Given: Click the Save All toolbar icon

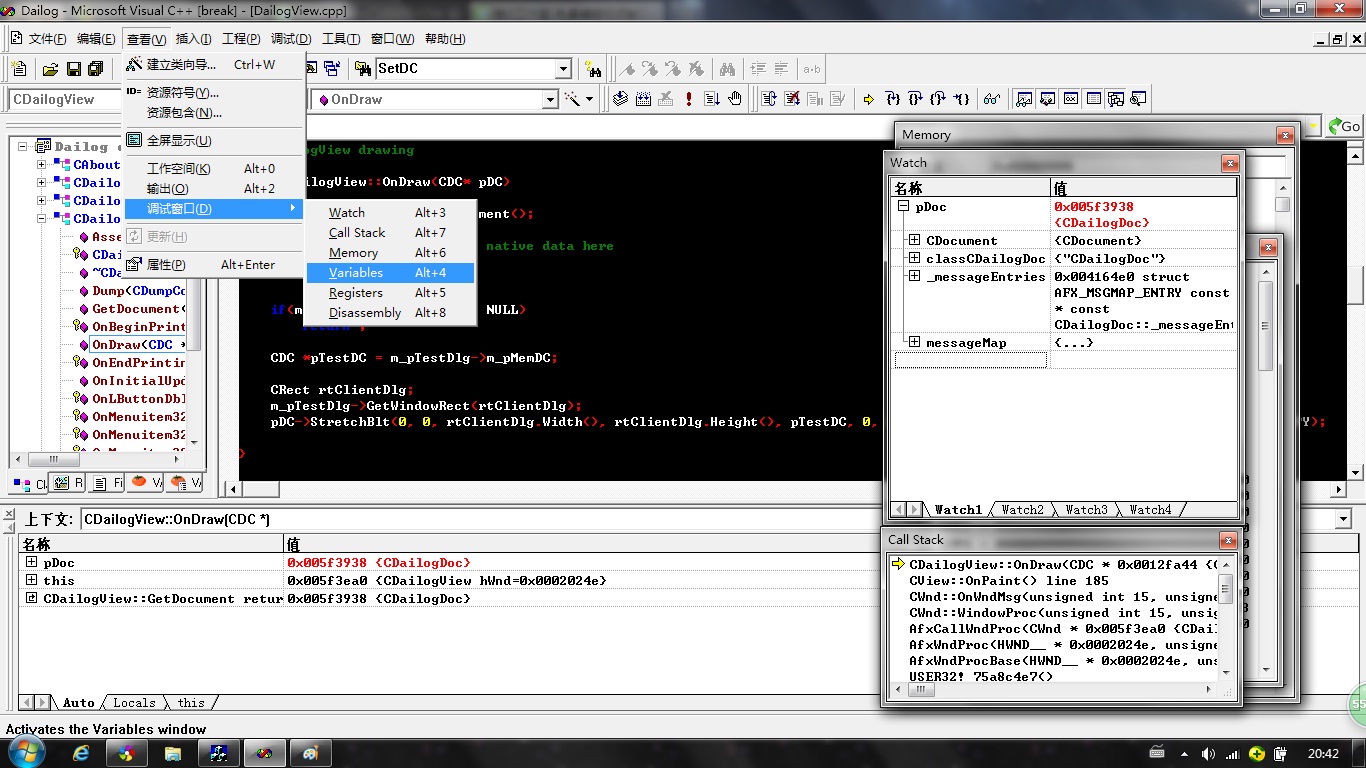Looking at the screenshot, I should (96, 69).
